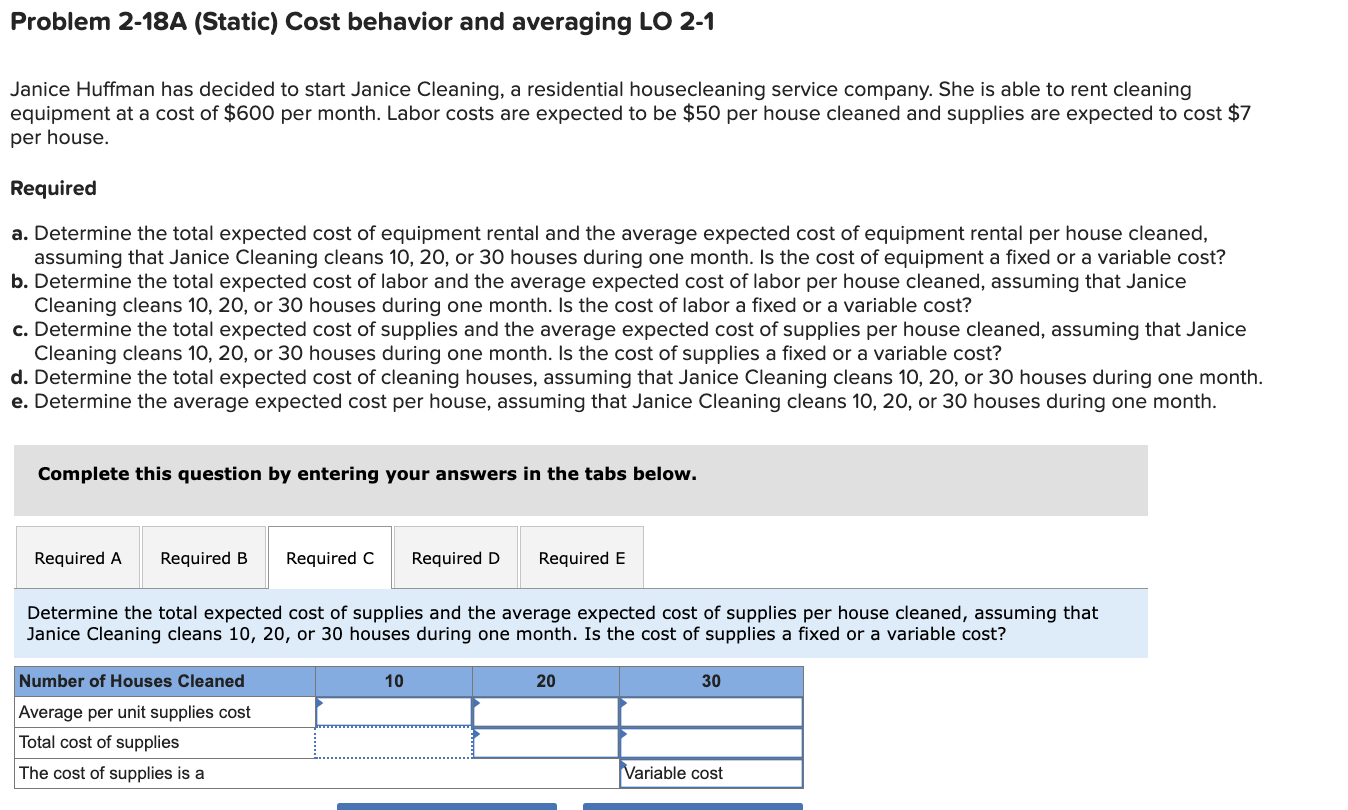Select the Required C tab
Screen dimensions: 1348x810
pos(329,557)
